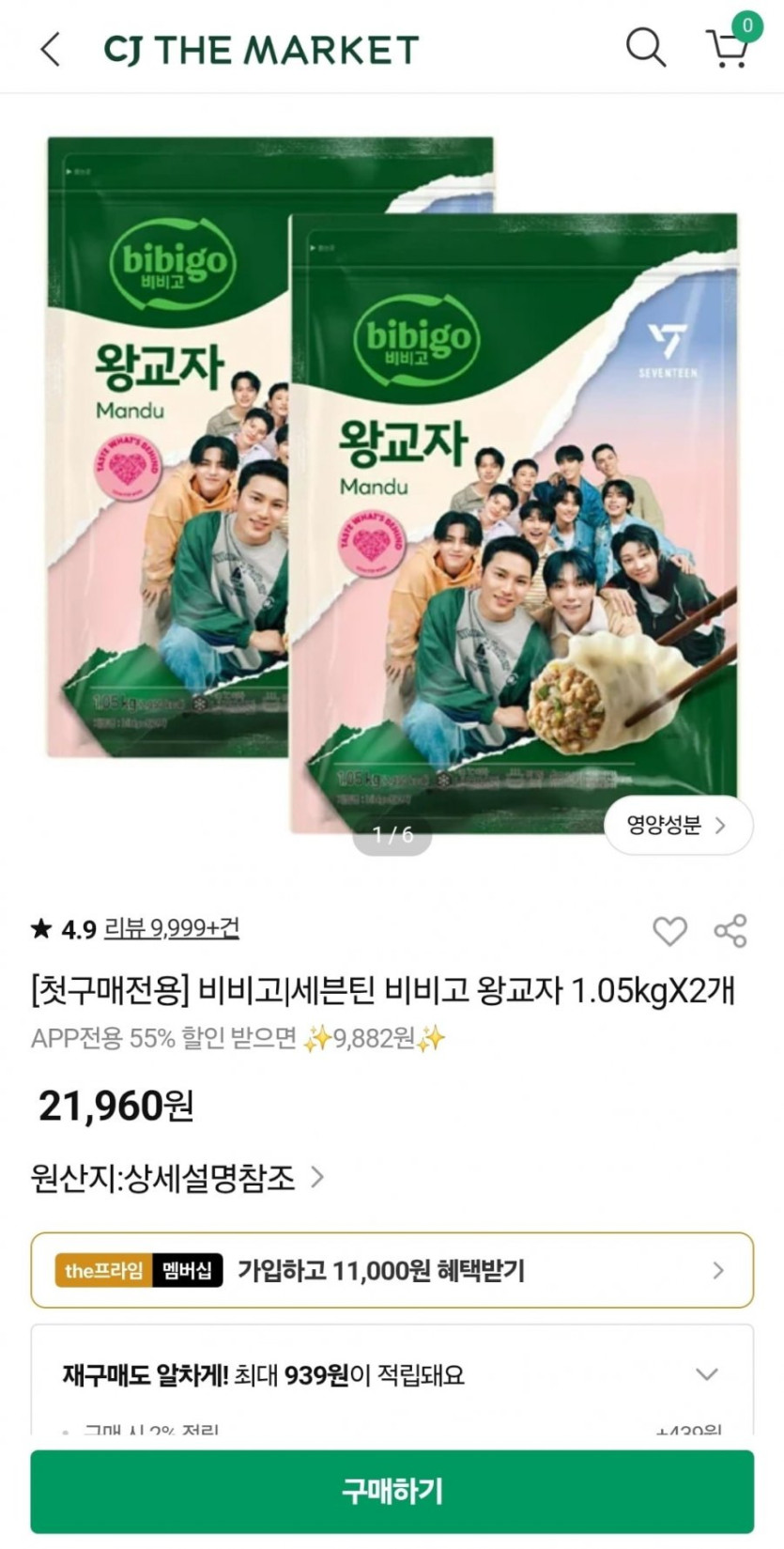Tap the share icon

pos(730,931)
